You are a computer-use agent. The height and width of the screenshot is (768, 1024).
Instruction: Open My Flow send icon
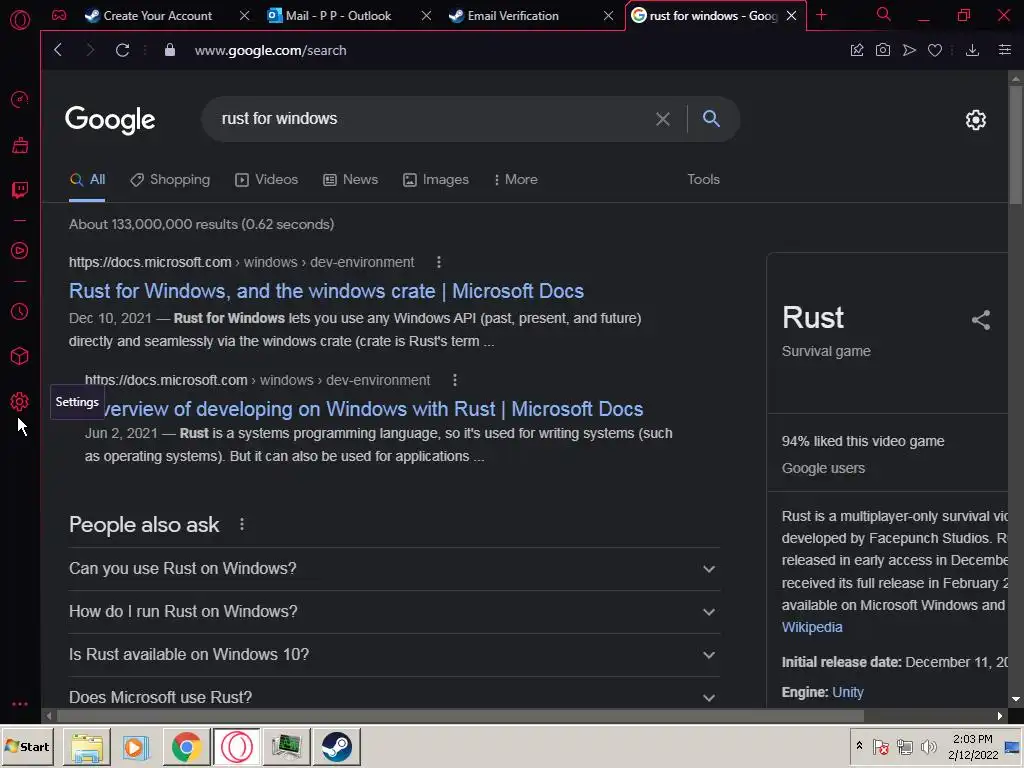(x=909, y=50)
